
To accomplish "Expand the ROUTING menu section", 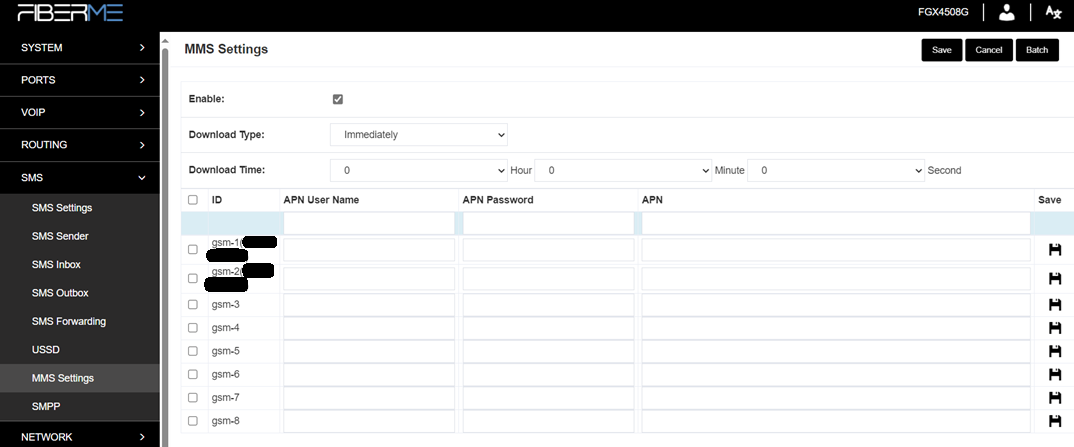I will (x=79, y=145).
